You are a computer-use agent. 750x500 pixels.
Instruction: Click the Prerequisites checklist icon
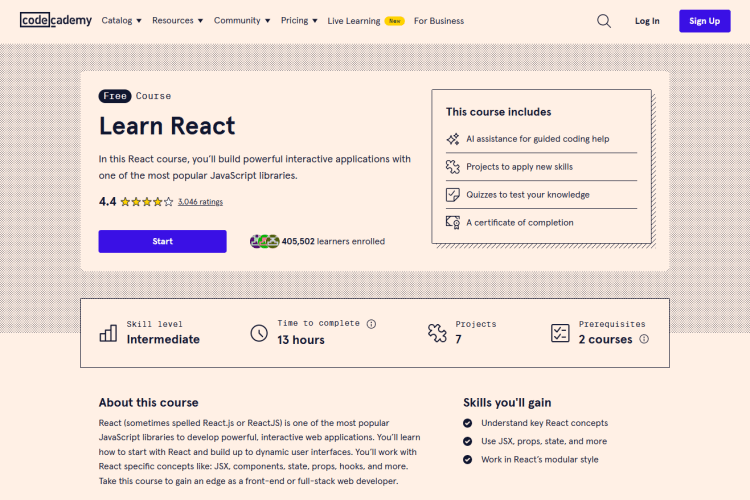click(x=560, y=333)
